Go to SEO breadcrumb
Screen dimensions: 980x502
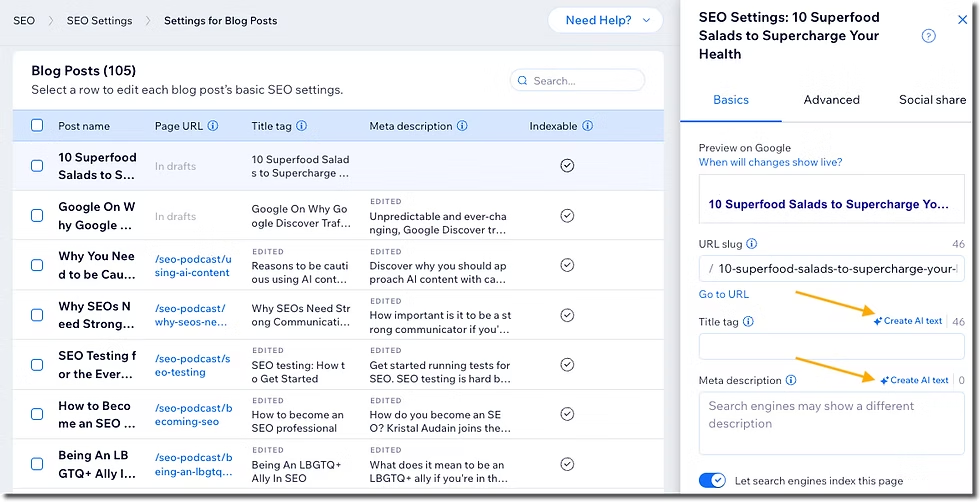24,21
